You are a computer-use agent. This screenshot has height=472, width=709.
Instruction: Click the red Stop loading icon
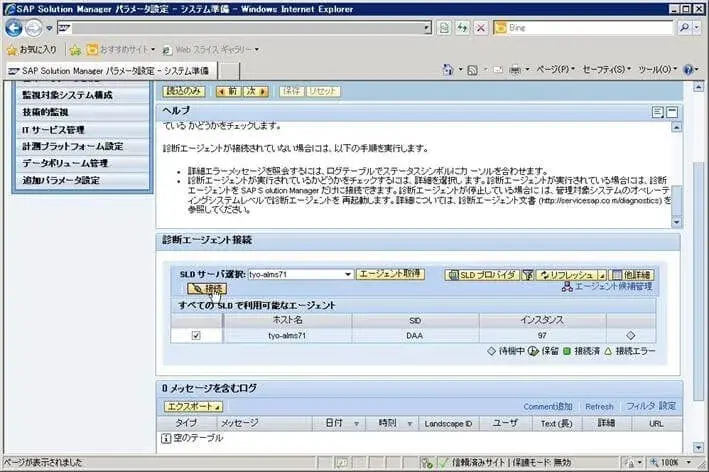[x=481, y=28]
